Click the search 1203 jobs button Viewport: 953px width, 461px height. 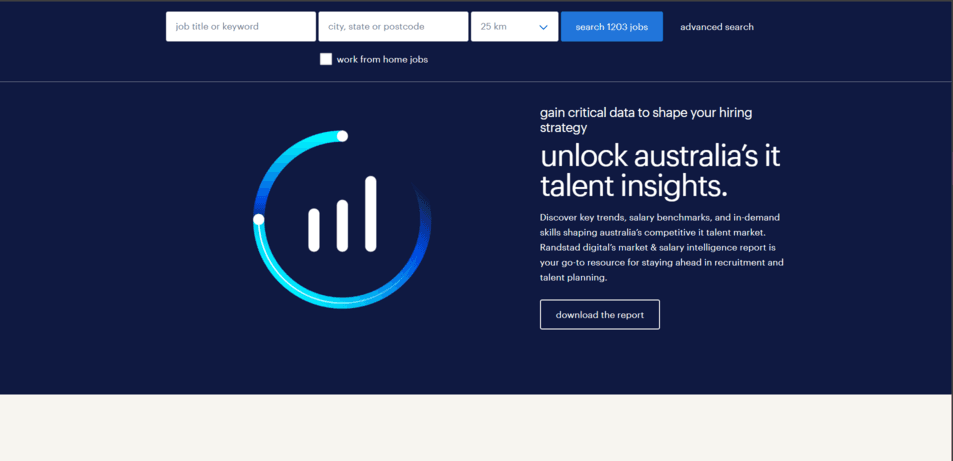click(611, 27)
